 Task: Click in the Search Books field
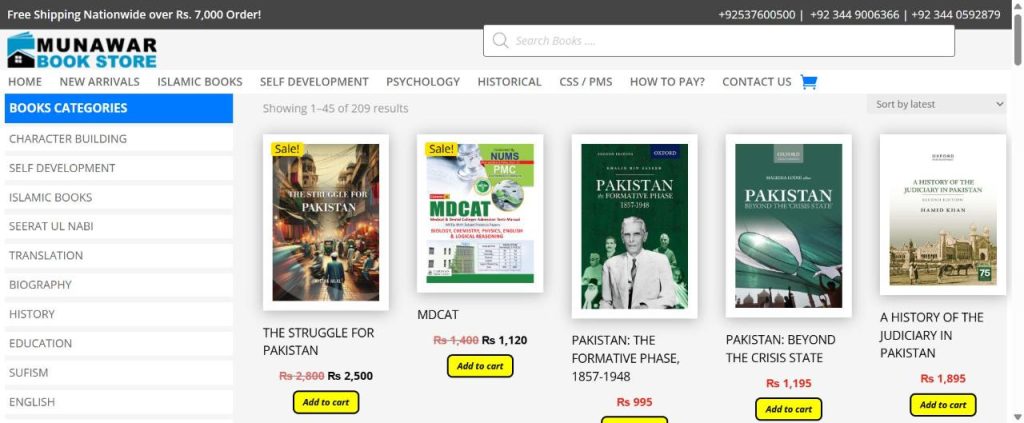[x=718, y=40]
